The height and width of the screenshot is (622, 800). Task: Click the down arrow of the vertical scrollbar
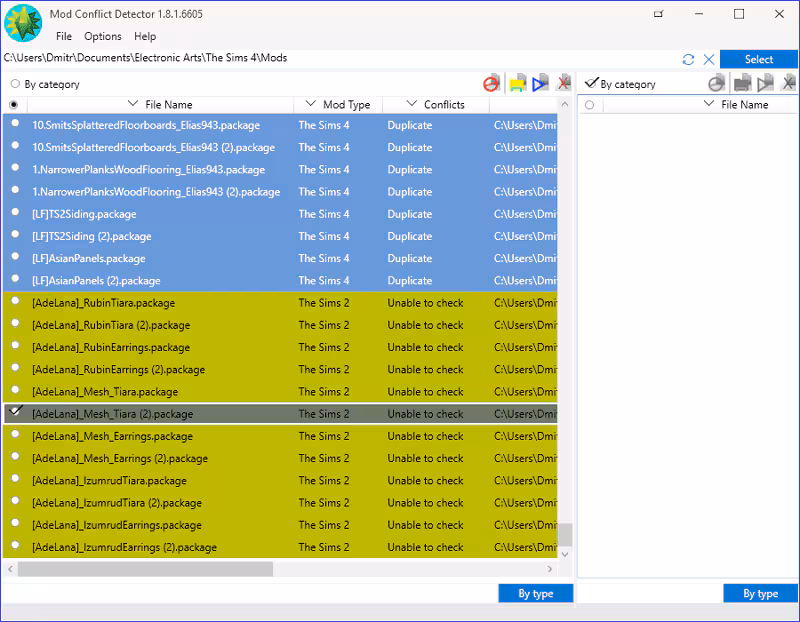pyautogui.click(x=565, y=554)
